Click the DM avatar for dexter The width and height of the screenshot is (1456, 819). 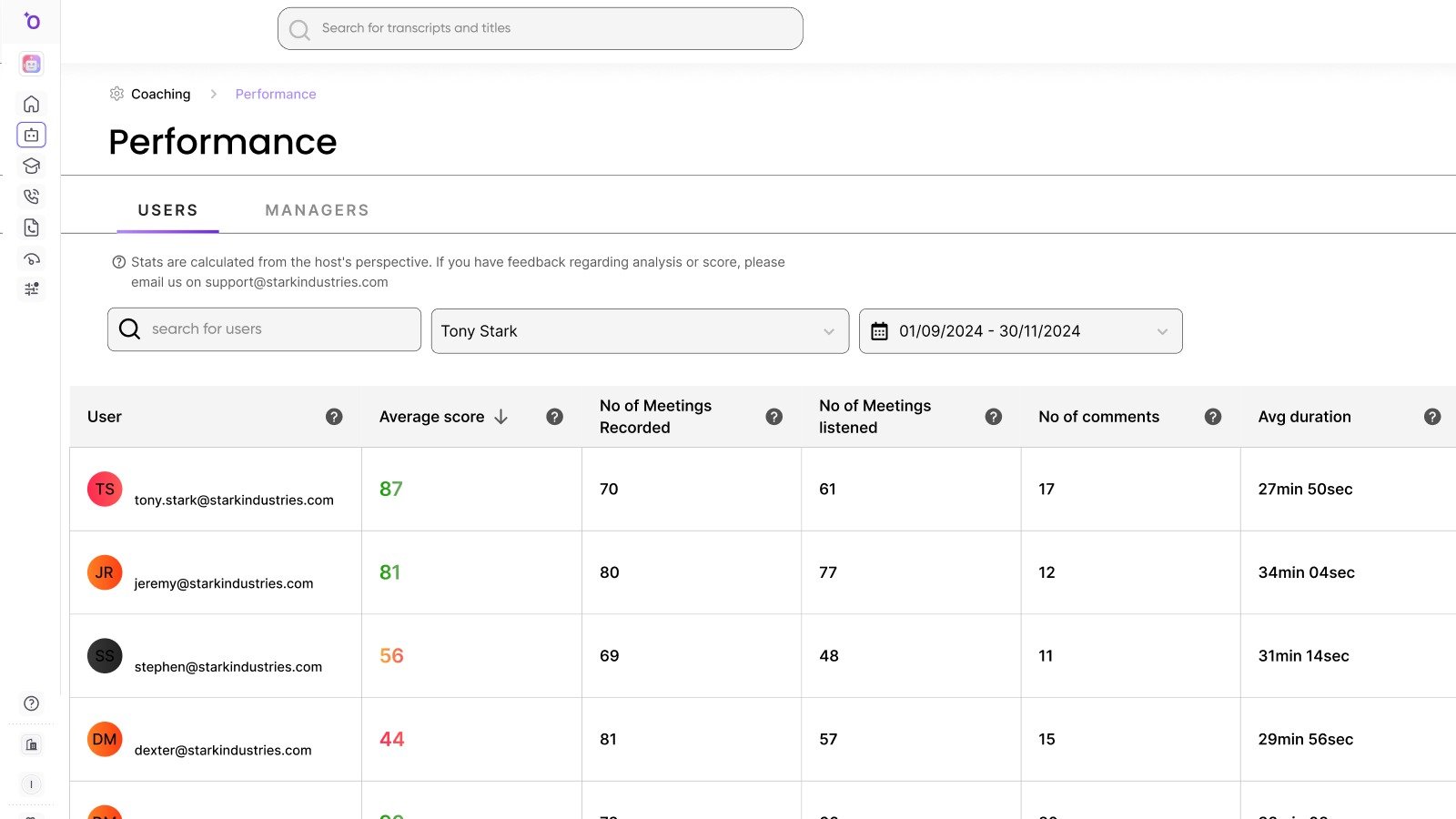[x=105, y=739]
